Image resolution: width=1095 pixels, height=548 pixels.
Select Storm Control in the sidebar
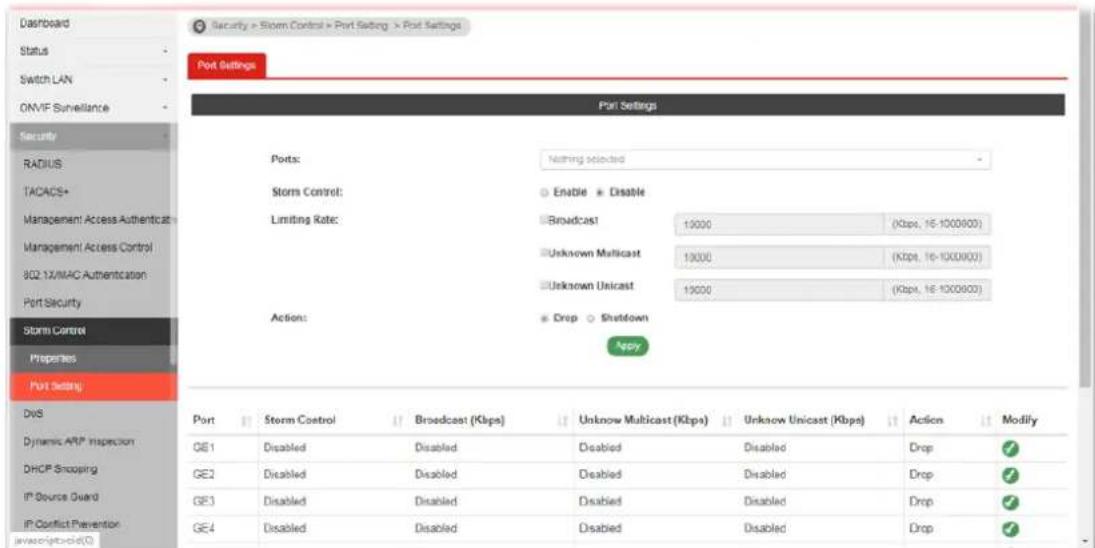pos(94,331)
